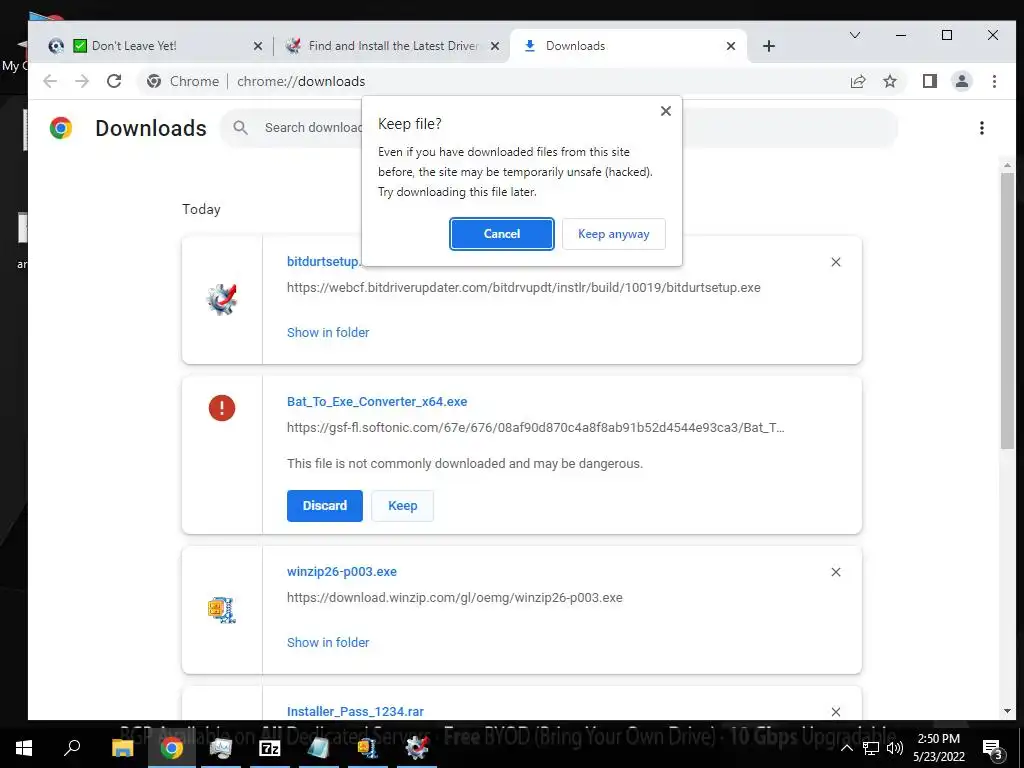1024x768 pixels.
Task: Share this page icon in address bar
Action: [x=857, y=81]
